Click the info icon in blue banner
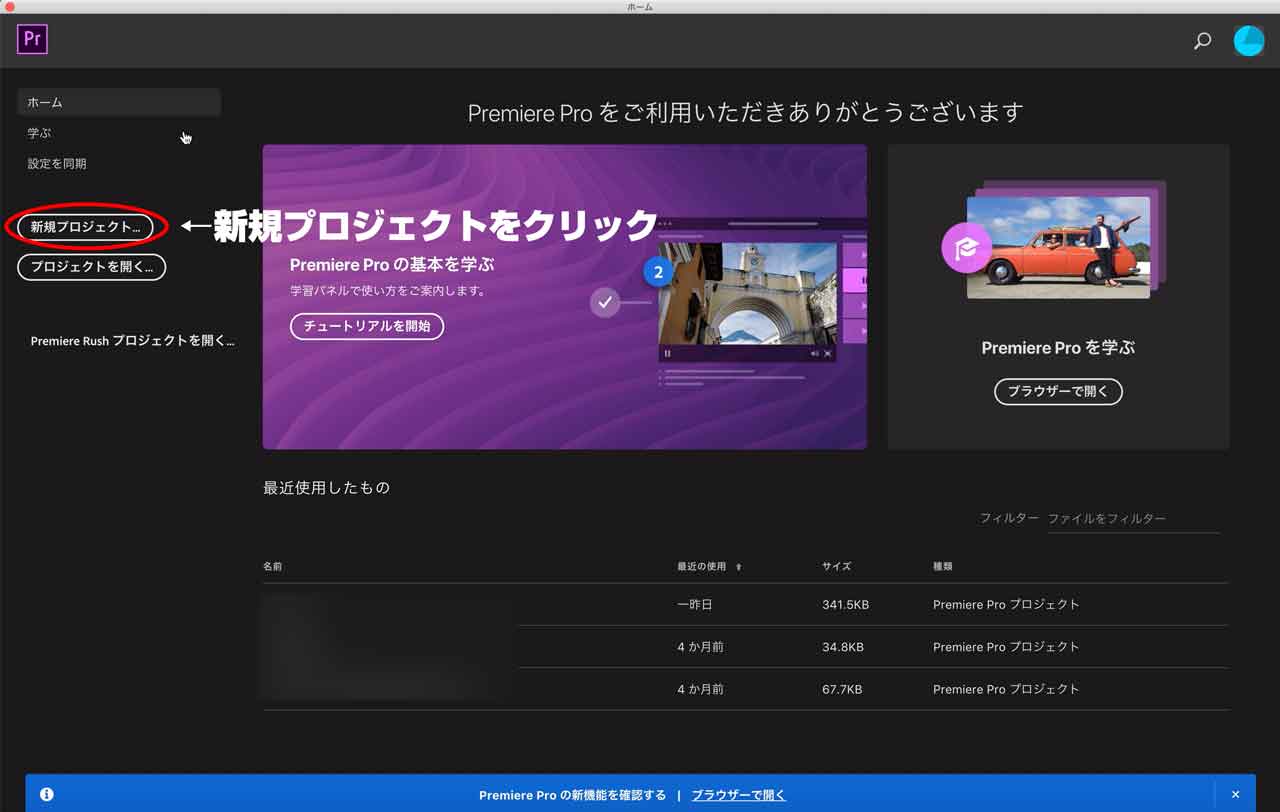 point(46,795)
